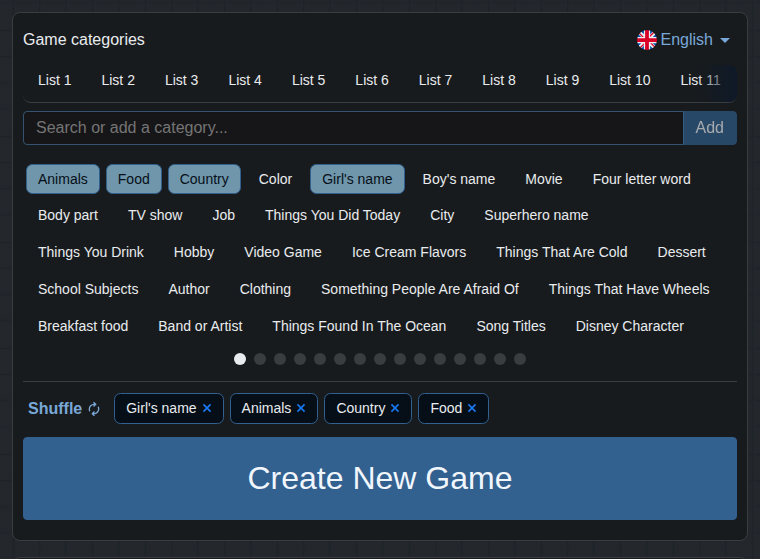Select the School Subjects category
Screen dimensions: 760x559
(x=88, y=289)
